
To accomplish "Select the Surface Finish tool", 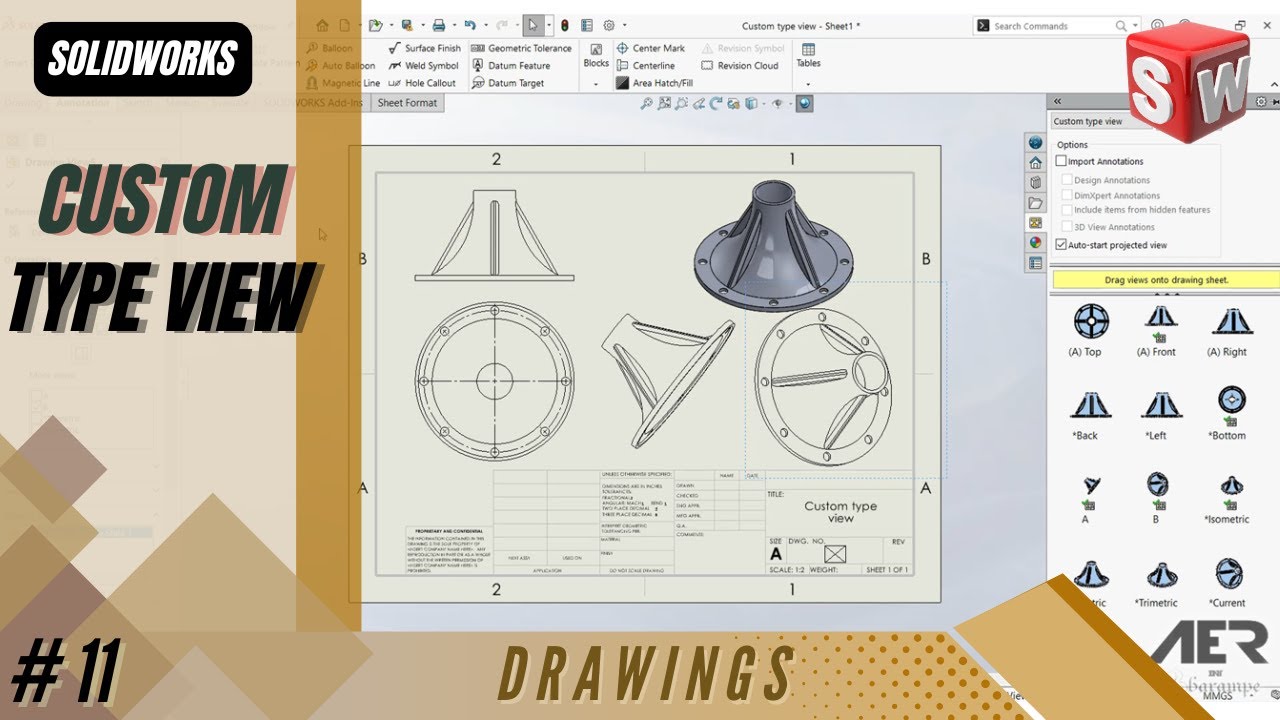I will point(424,48).
